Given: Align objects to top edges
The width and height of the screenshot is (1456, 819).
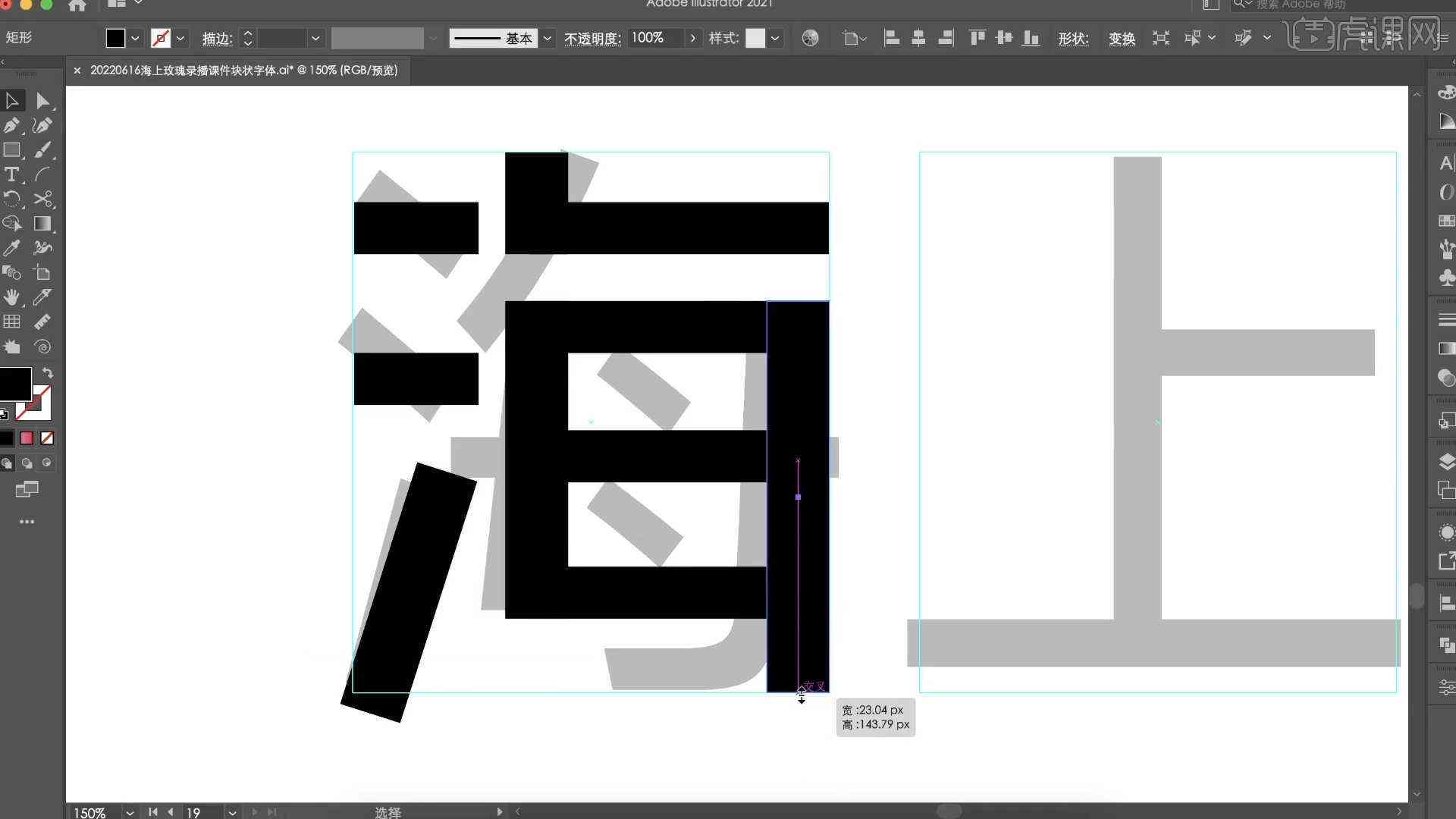Looking at the screenshot, I should (x=977, y=38).
